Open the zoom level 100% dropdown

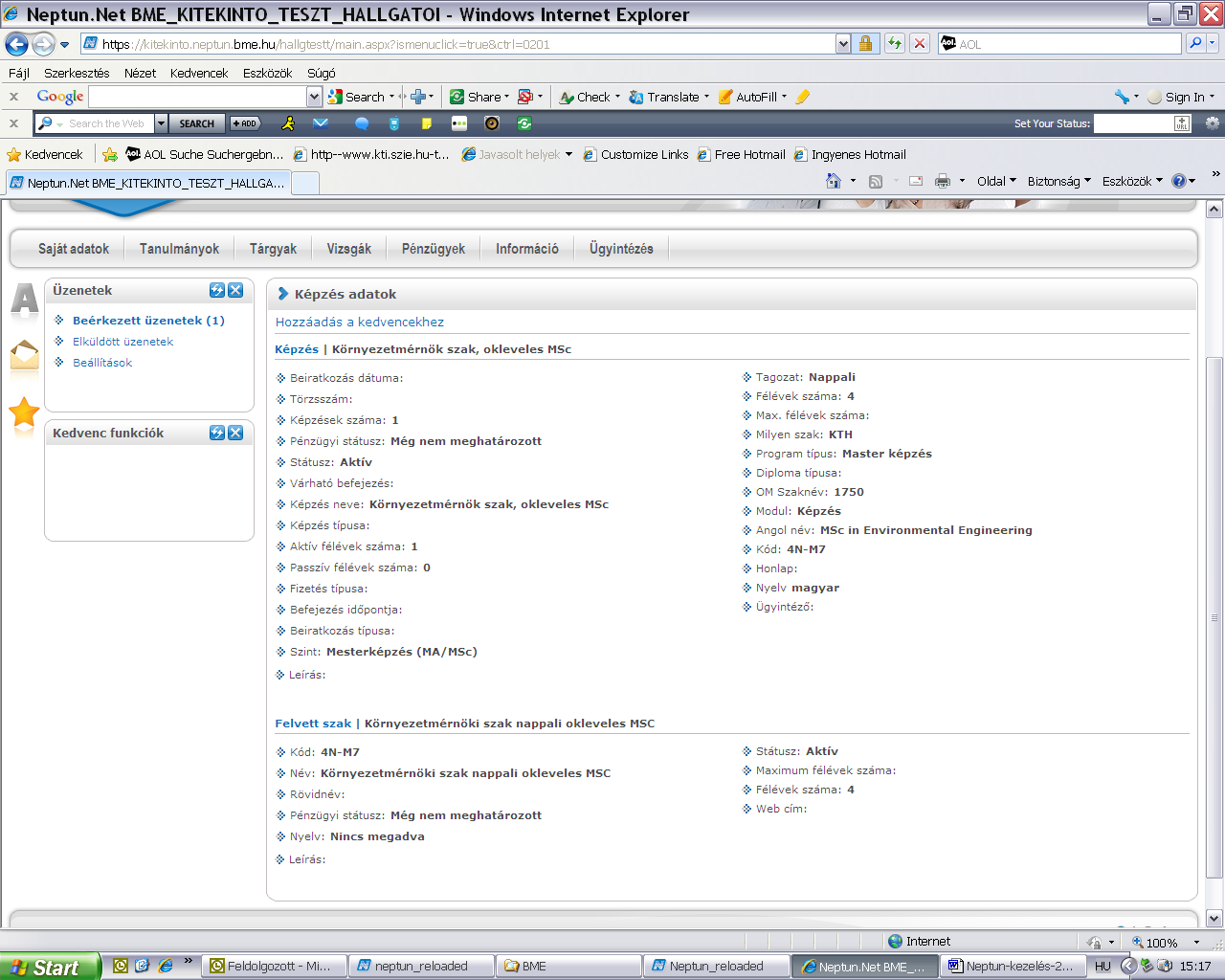pos(1196,943)
